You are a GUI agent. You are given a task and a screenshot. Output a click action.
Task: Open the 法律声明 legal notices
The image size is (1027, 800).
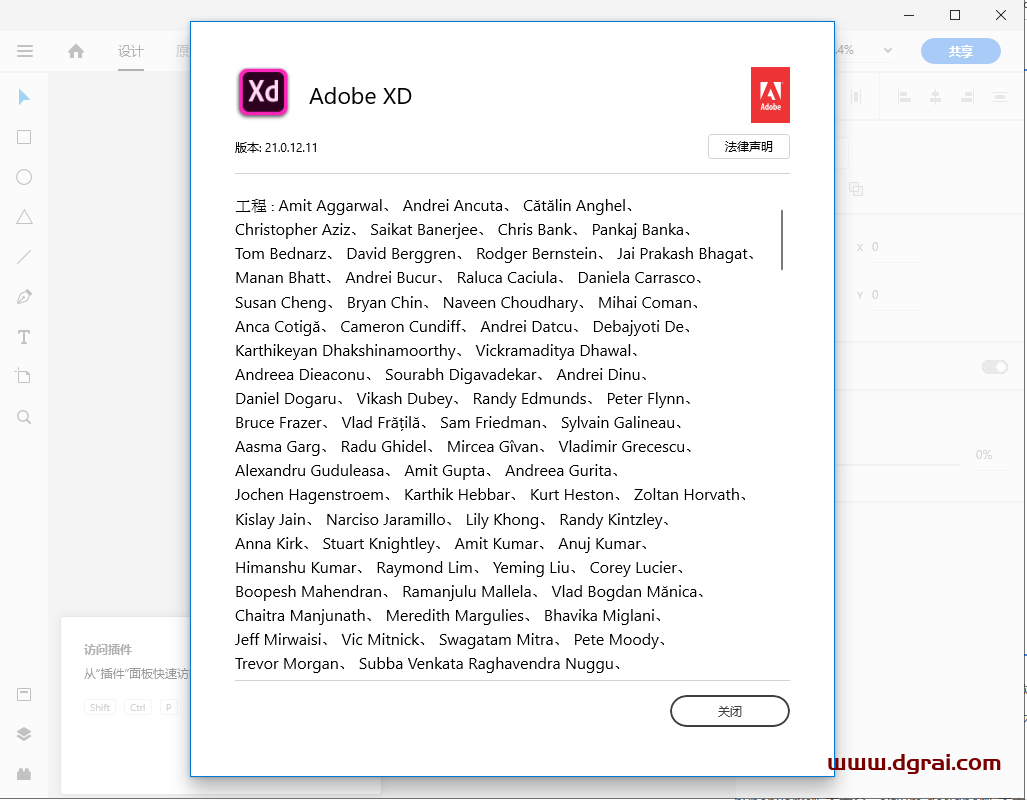pos(749,147)
